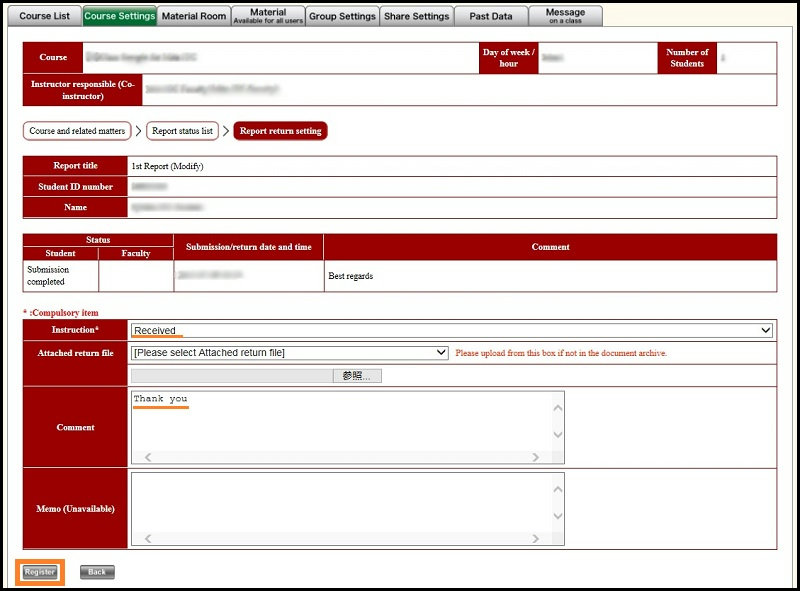The height and width of the screenshot is (591, 800).
Task: Click the file browse button
Action: point(357,376)
